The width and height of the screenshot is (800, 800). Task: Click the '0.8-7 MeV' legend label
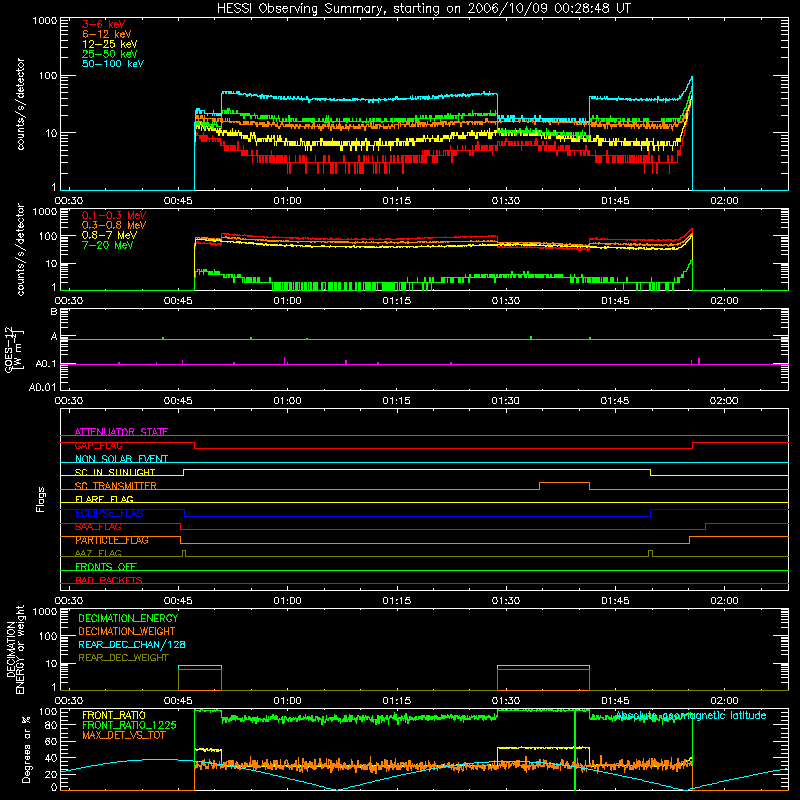pos(110,235)
